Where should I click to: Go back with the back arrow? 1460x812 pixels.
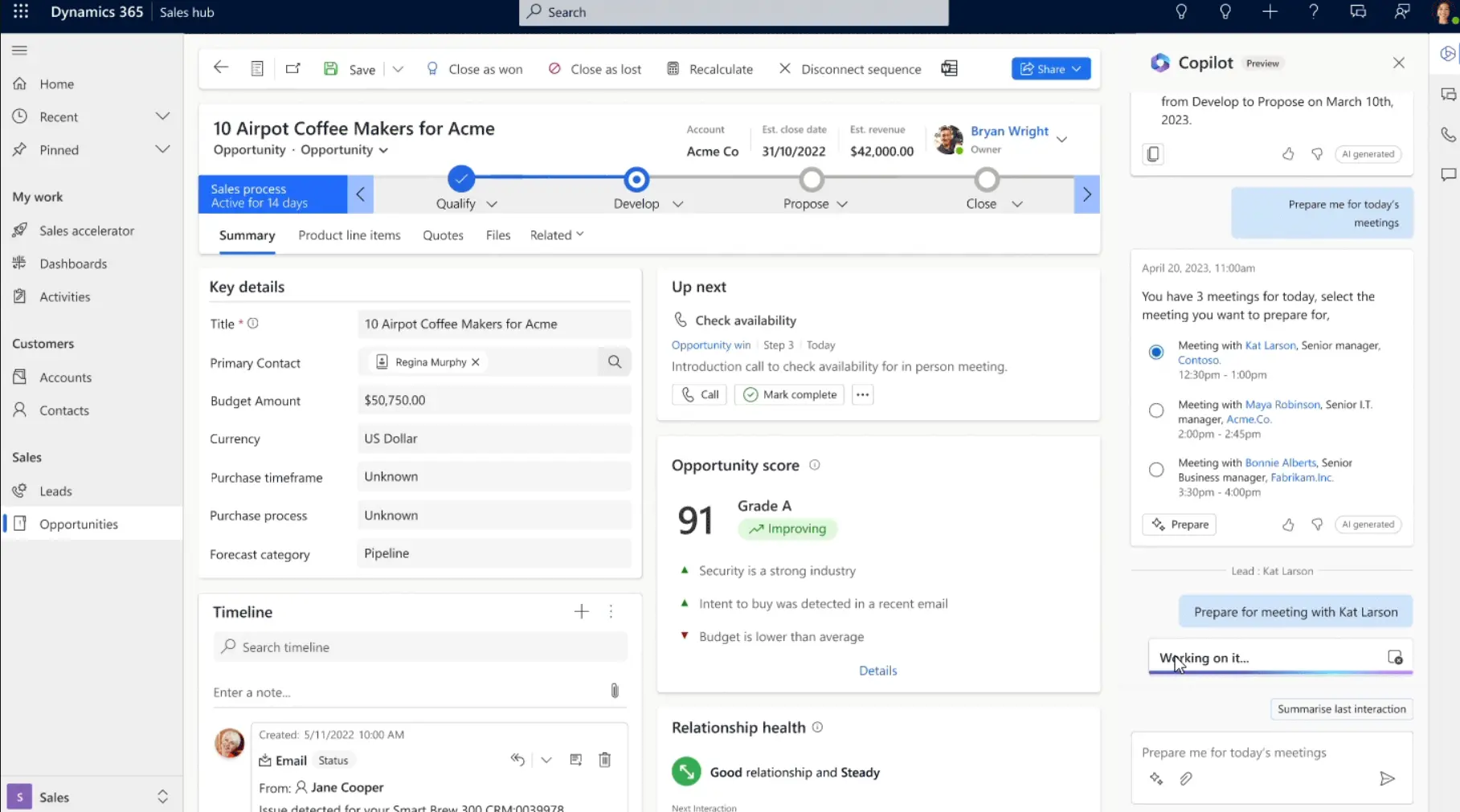(x=221, y=68)
